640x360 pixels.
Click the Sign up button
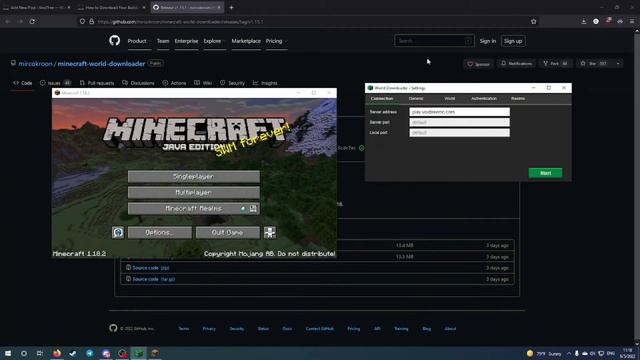(x=513, y=41)
